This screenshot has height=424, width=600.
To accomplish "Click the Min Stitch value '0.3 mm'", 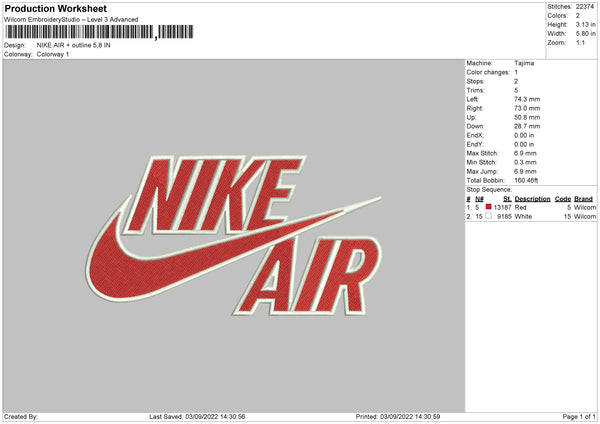I will pyautogui.click(x=525, y=162).
